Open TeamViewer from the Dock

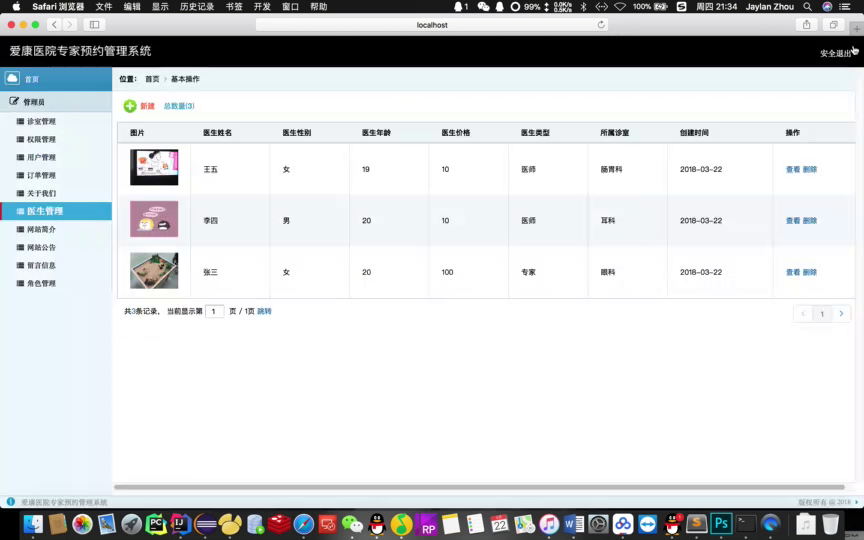pyautogui.click(x=647, y=524)
